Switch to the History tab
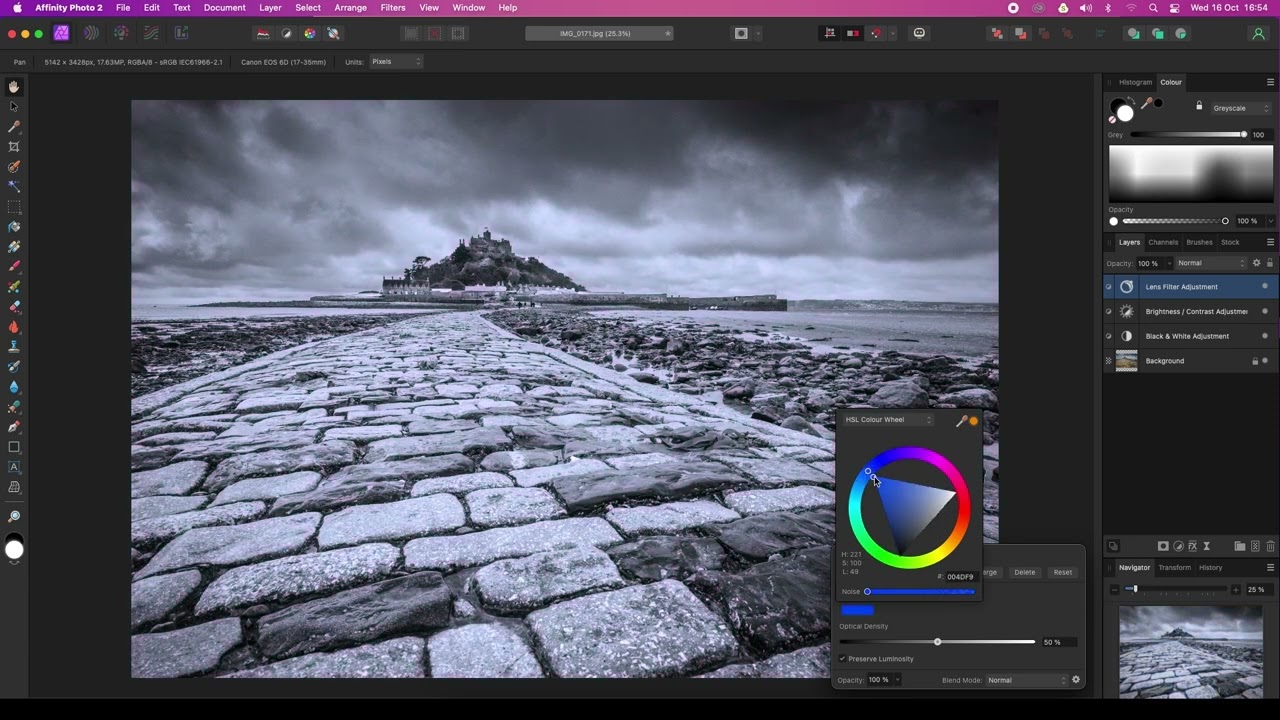The width and height of the screenshot is (1280, 720). (x=1211, y=567)
